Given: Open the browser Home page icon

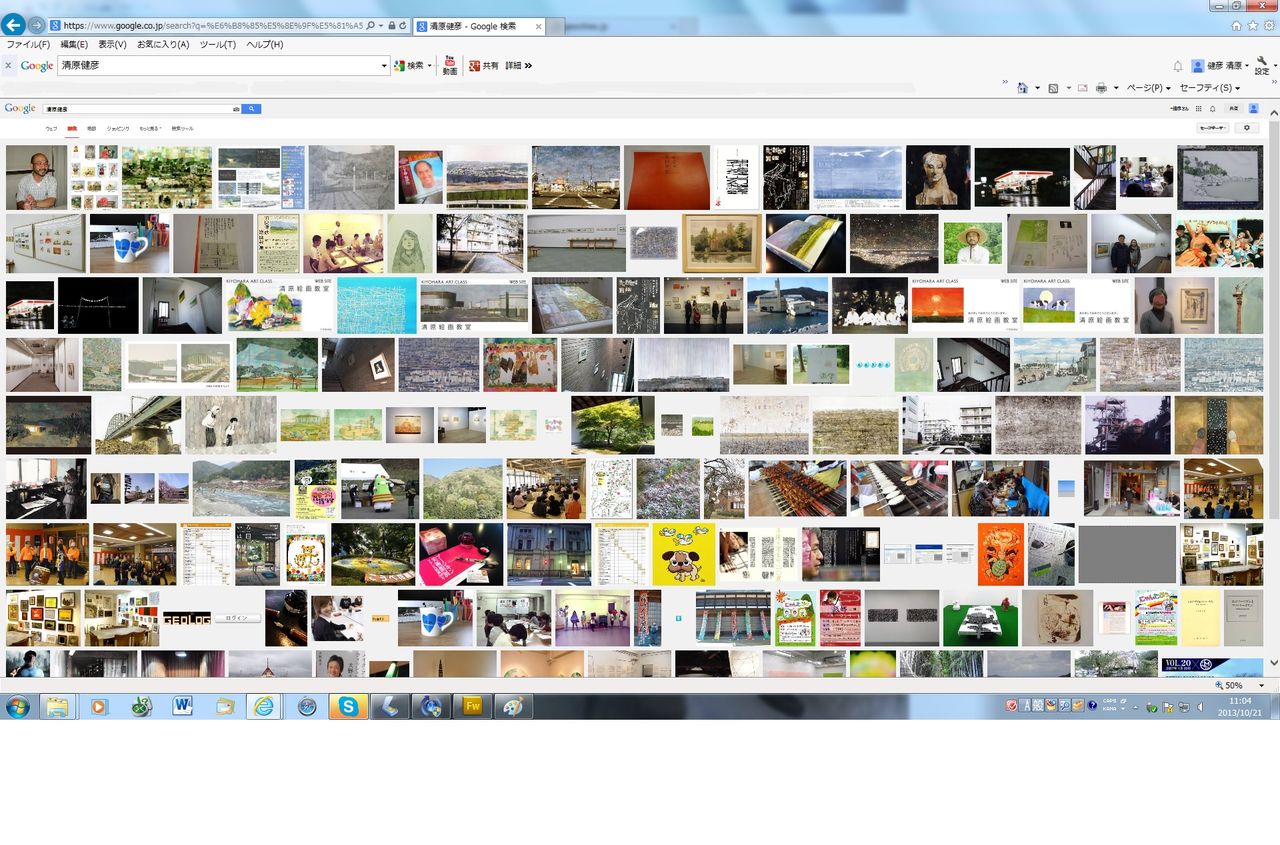Looking at the screenshot, I should click(1236, 26).
